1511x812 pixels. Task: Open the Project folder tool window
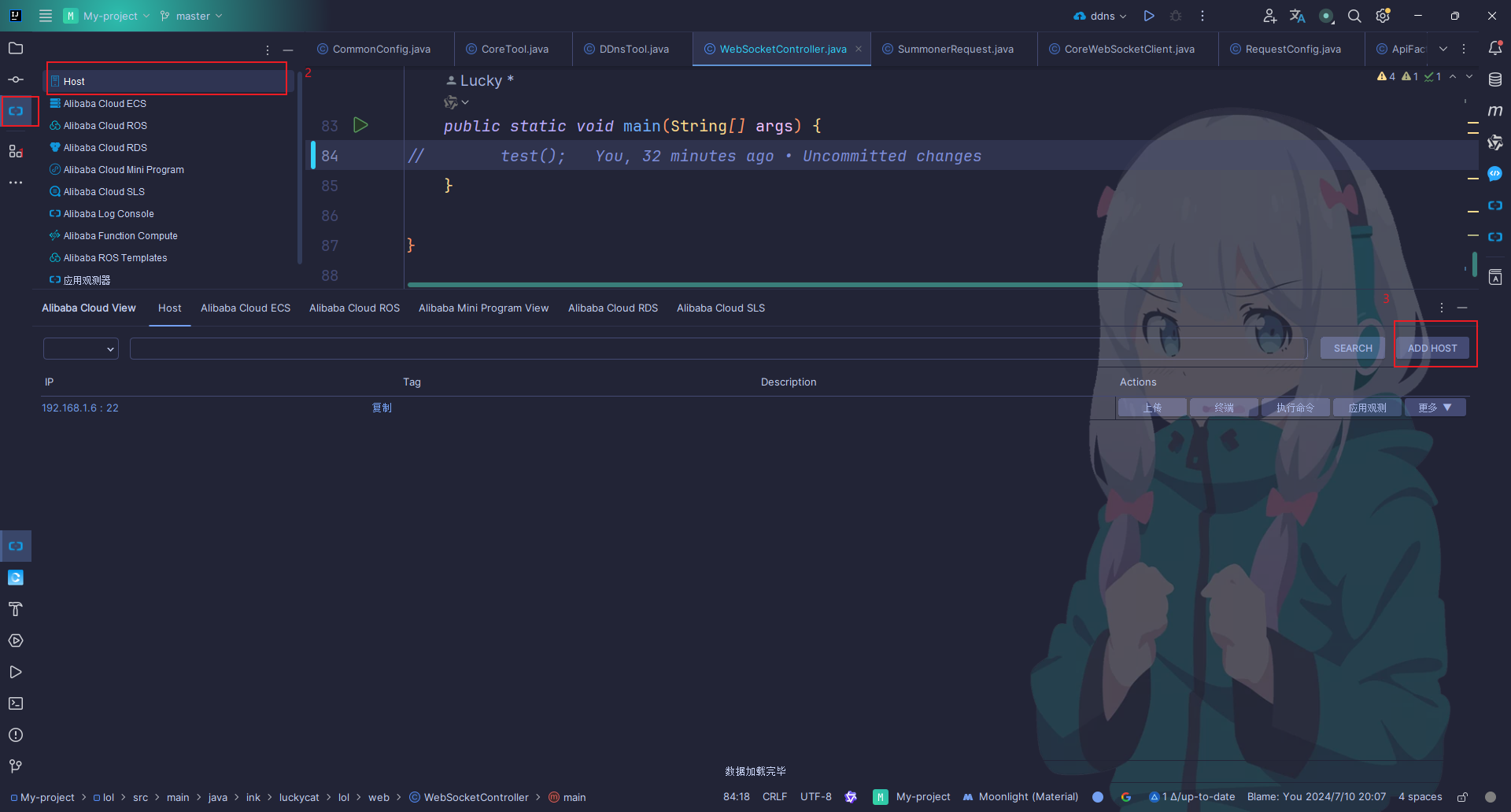point(16,48)
